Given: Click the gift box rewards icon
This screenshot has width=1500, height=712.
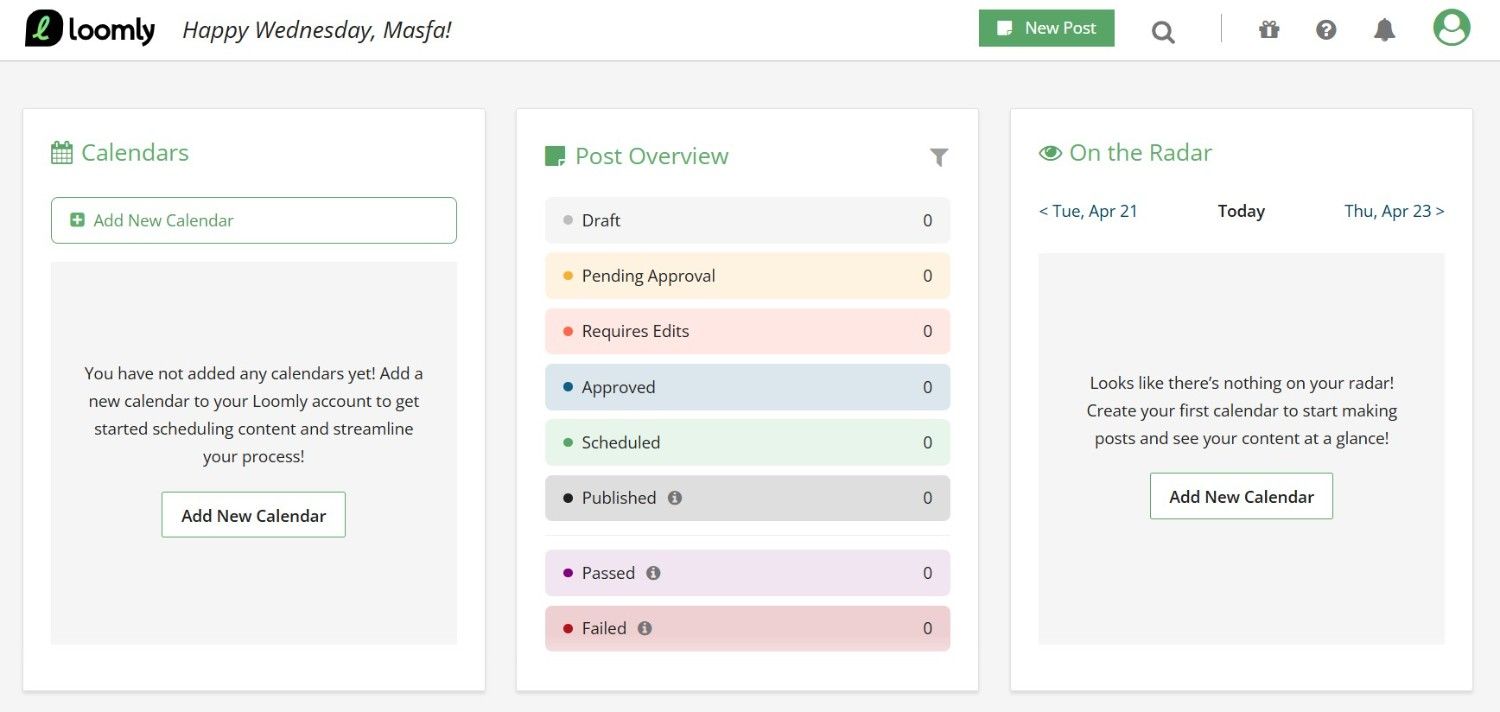Looking at the screenshot, I should (1268, 30).
